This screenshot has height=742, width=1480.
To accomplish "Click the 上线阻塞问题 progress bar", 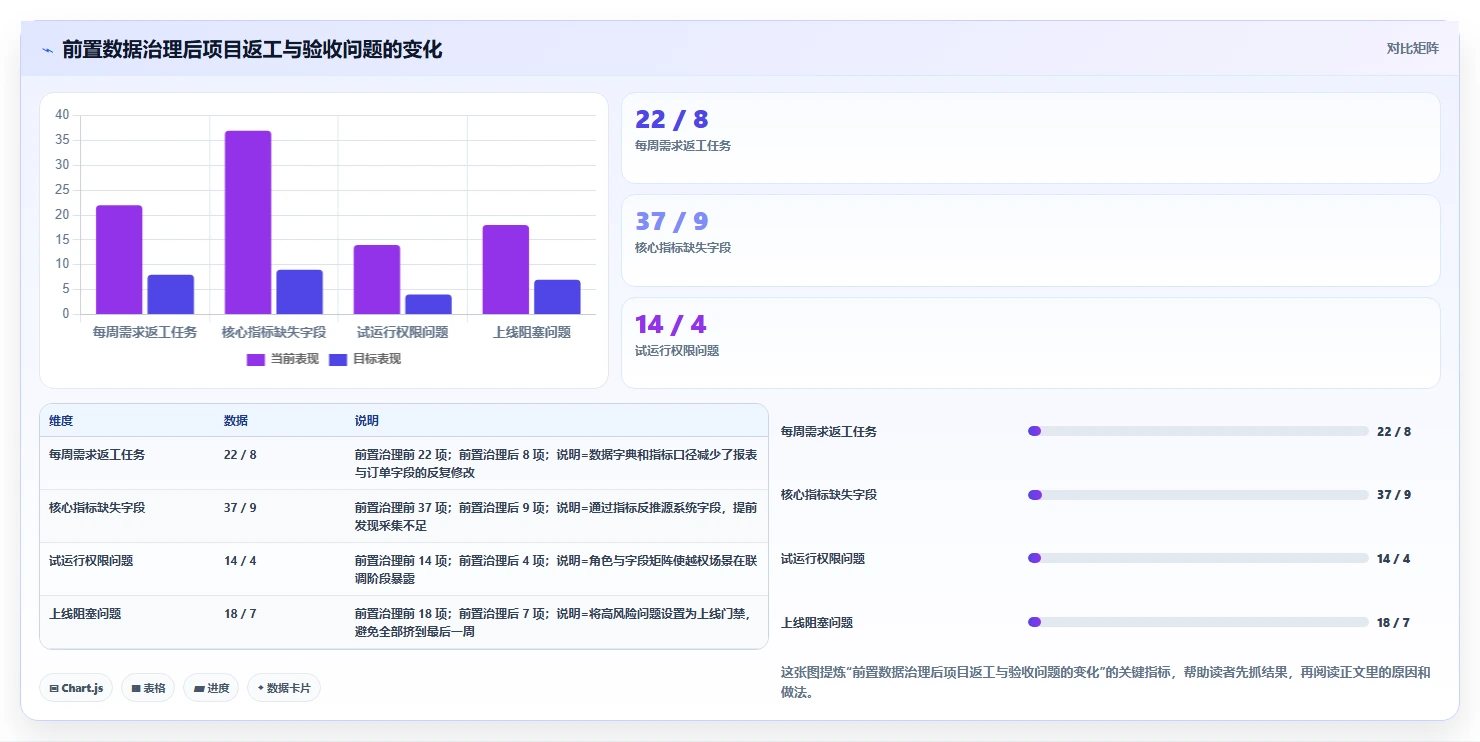I will [x=1198, y=622].
